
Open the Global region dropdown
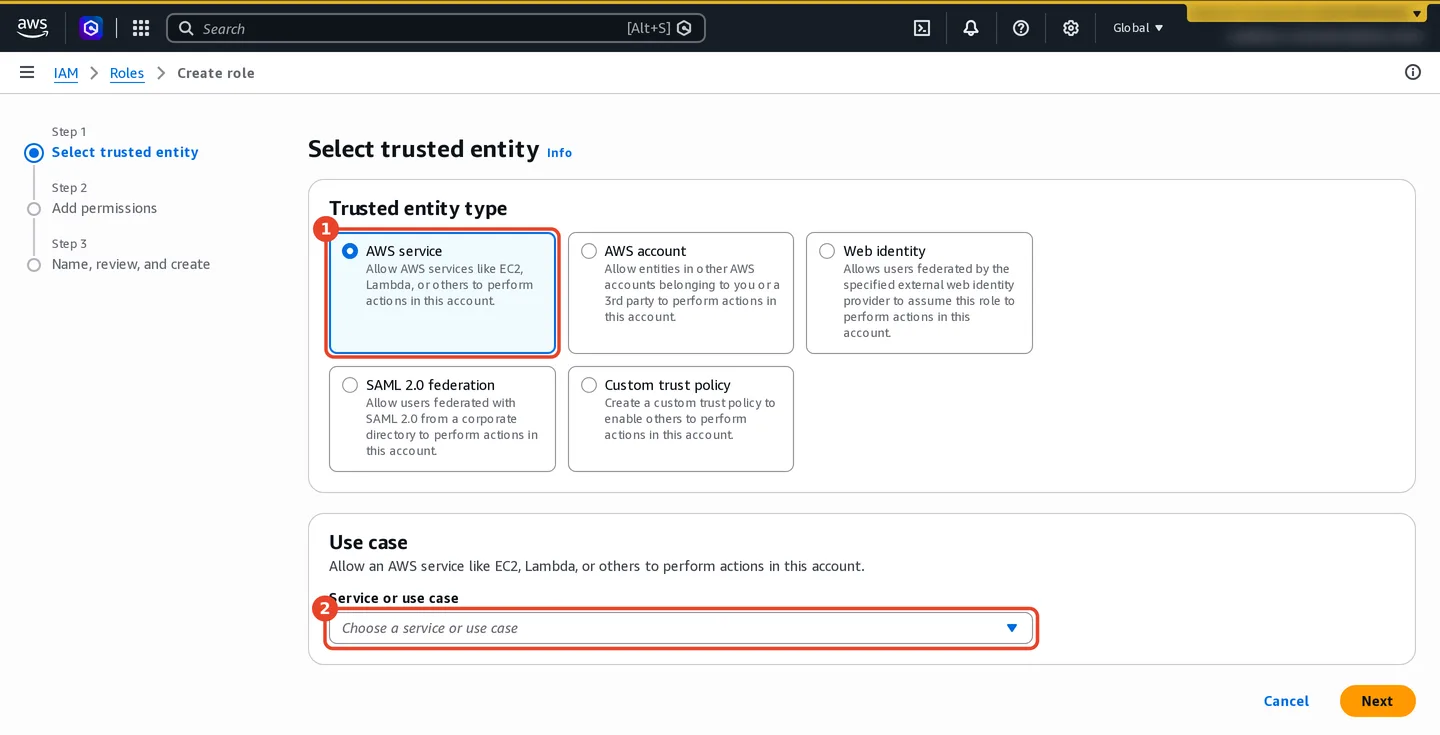pos(1138,28)
